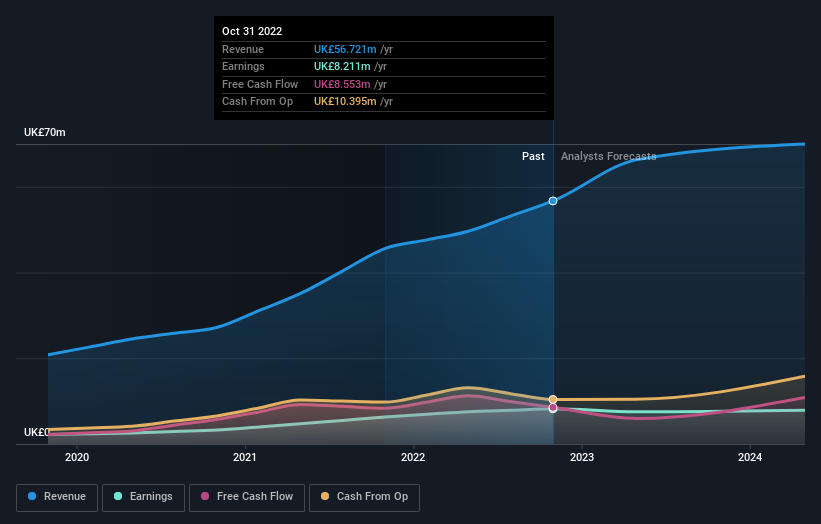Click the UK£0 y-axis label
821x524 pixels.
pos(36,432)
